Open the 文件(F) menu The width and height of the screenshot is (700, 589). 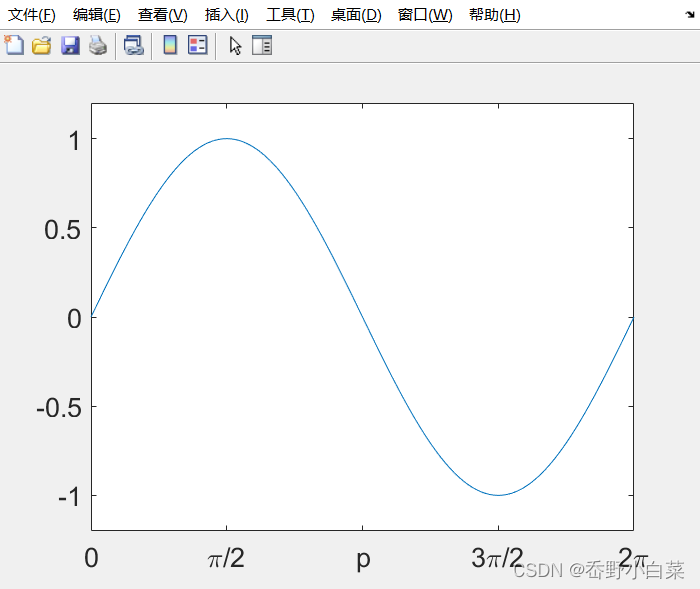pyautogui.click(x=32, y=15)
